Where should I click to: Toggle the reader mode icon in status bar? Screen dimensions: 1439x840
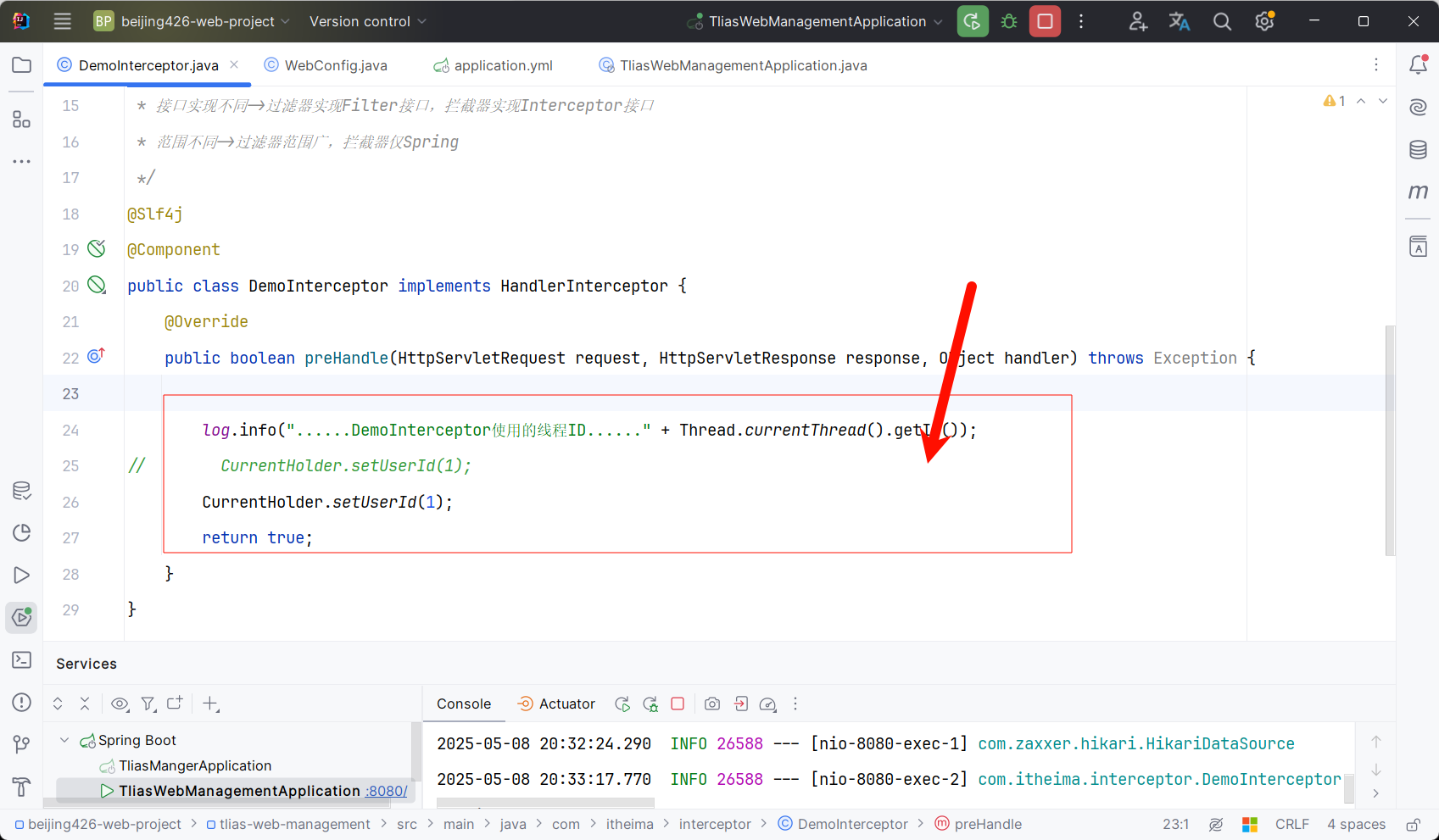(1216, 824)
